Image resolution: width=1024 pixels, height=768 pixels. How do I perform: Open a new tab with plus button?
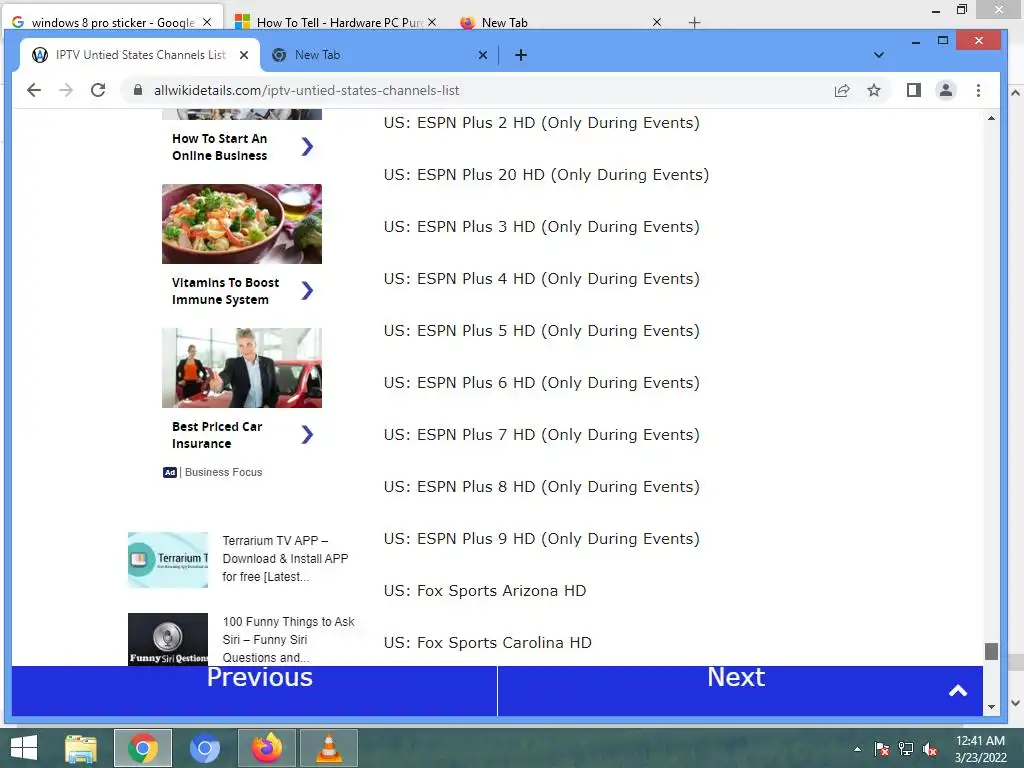(x=520, y=55)
